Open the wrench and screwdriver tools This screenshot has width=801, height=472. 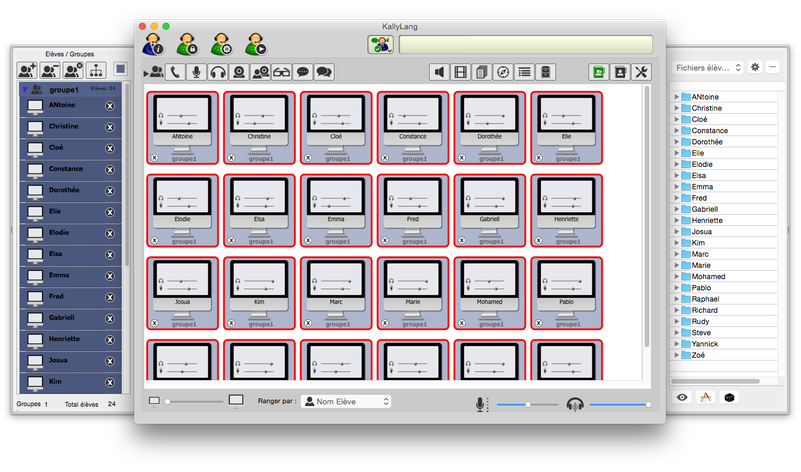(642, 72)
